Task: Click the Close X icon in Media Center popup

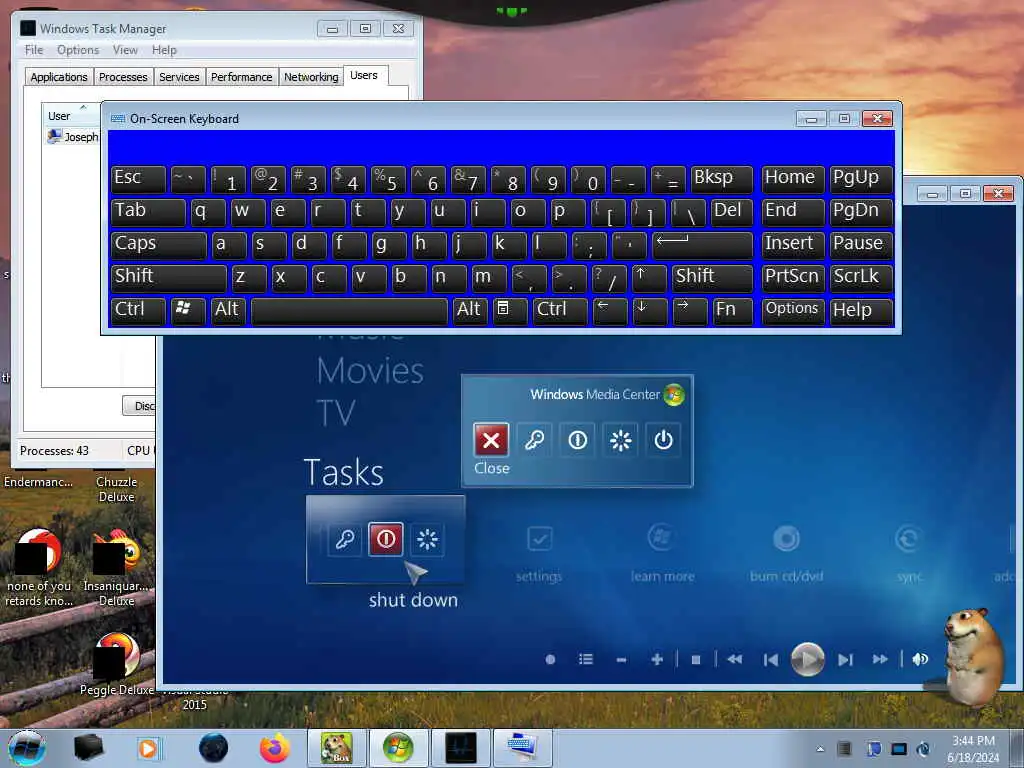Action: (x=491, y=440)
